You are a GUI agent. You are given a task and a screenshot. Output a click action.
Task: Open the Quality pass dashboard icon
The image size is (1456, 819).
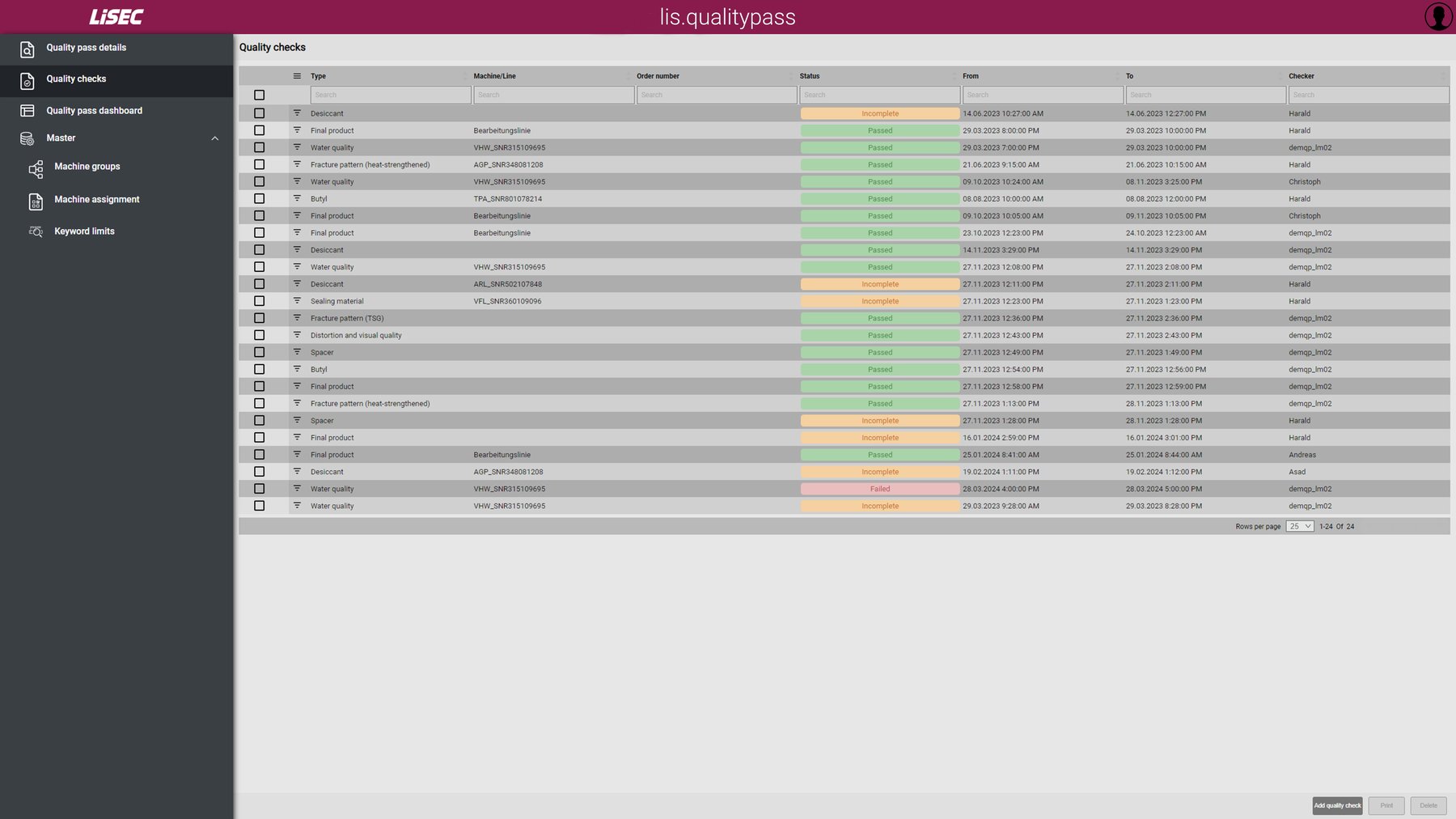click(x=27, y=111)
